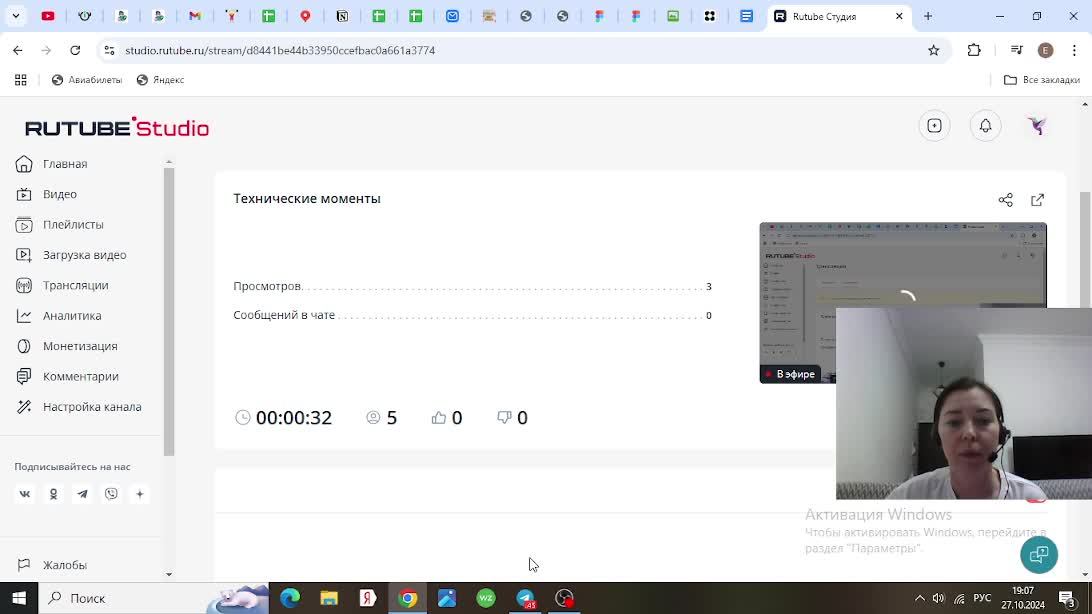The width and height of the screenshot is (1092, 614).
Task: Click the VK social icon
Action: tap(24, 494)
